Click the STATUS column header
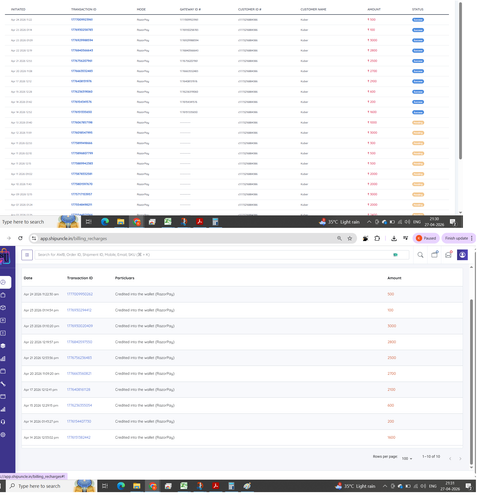Image resolution: width=488 pixels, height=500 pixels. (418, 9)
